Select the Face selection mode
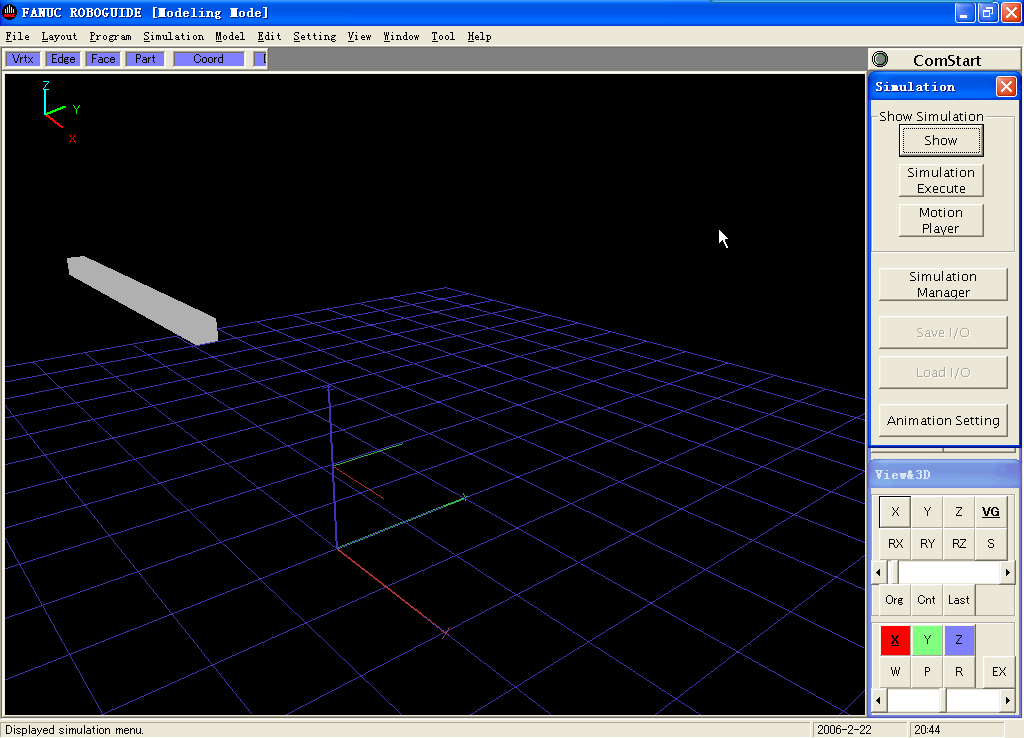1024x738 pixels. tap(103, 59)
